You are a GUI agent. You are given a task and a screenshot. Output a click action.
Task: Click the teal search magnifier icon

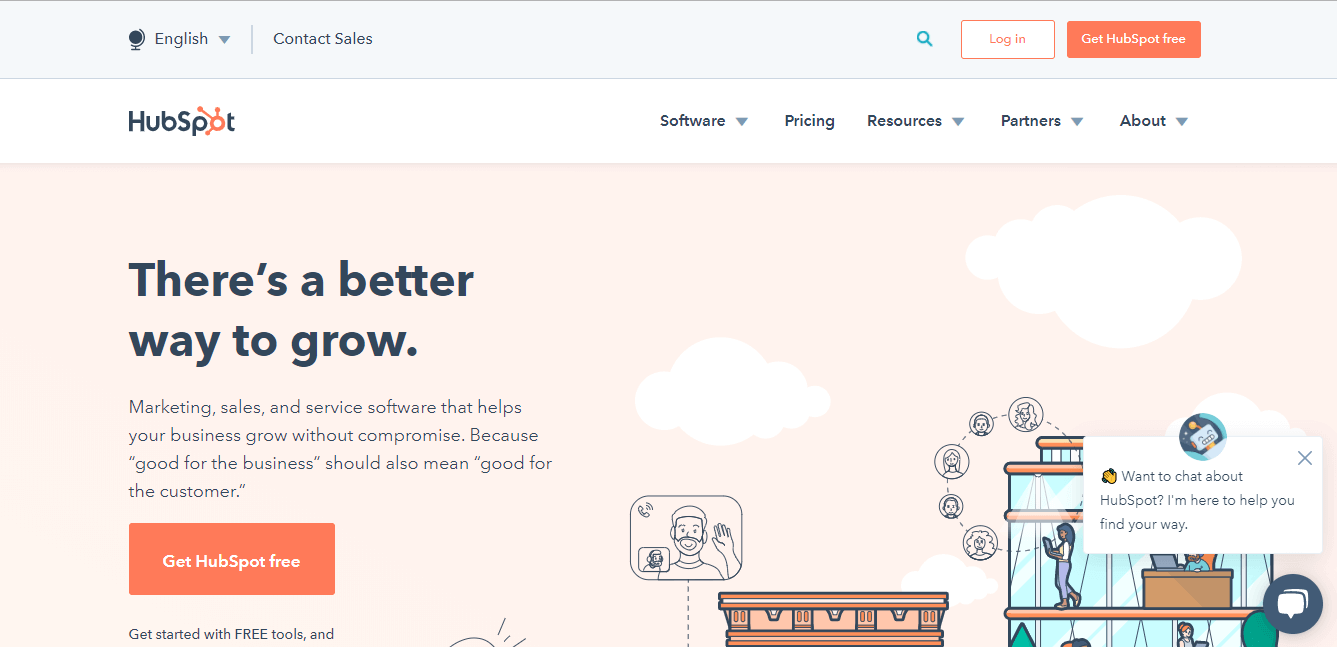[924, 39]
